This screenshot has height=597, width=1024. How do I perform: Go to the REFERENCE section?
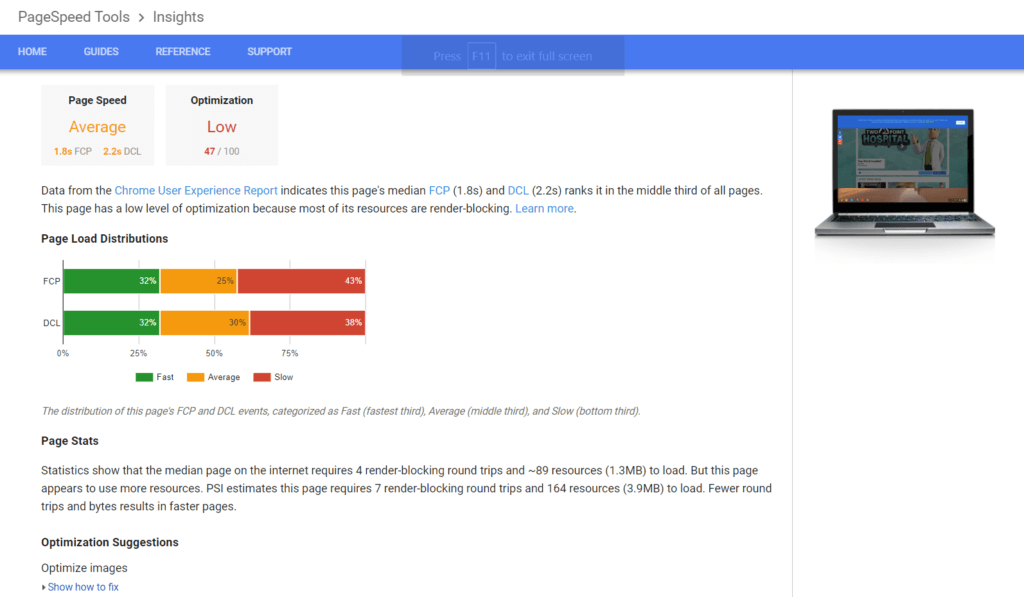(183, 52)
